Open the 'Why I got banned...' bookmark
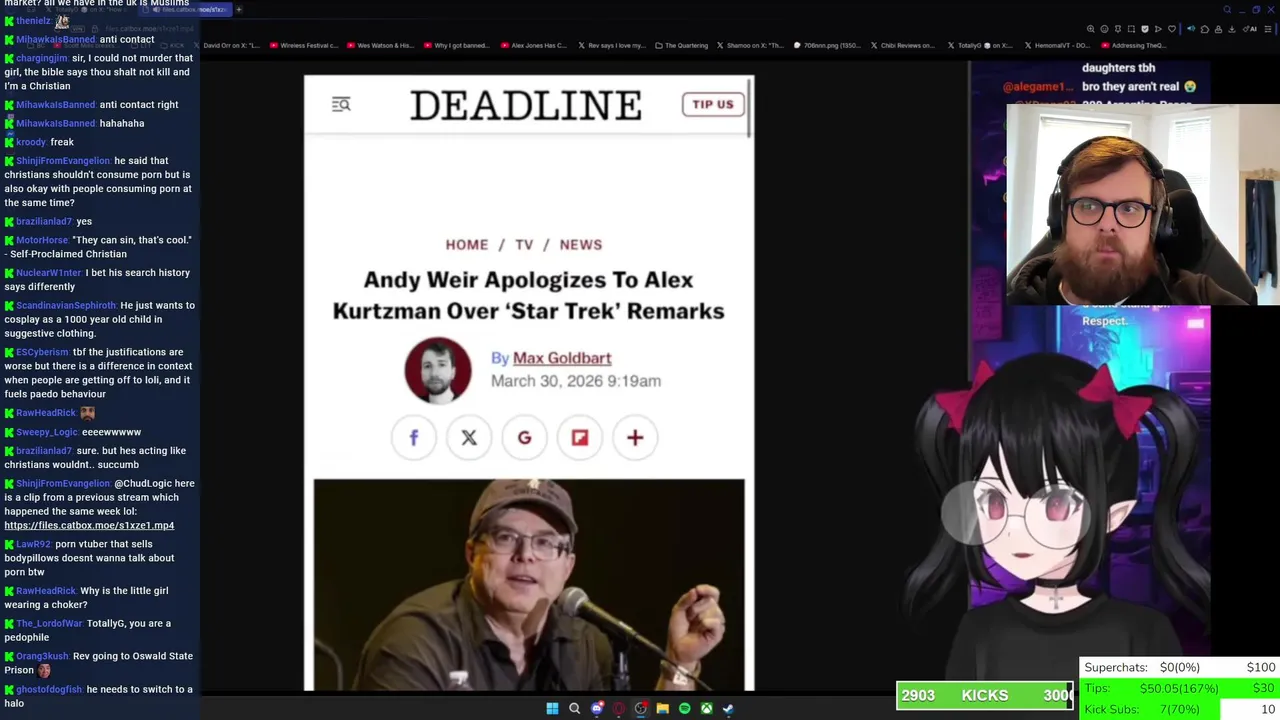1280x720 pixels. pos(459,45)
